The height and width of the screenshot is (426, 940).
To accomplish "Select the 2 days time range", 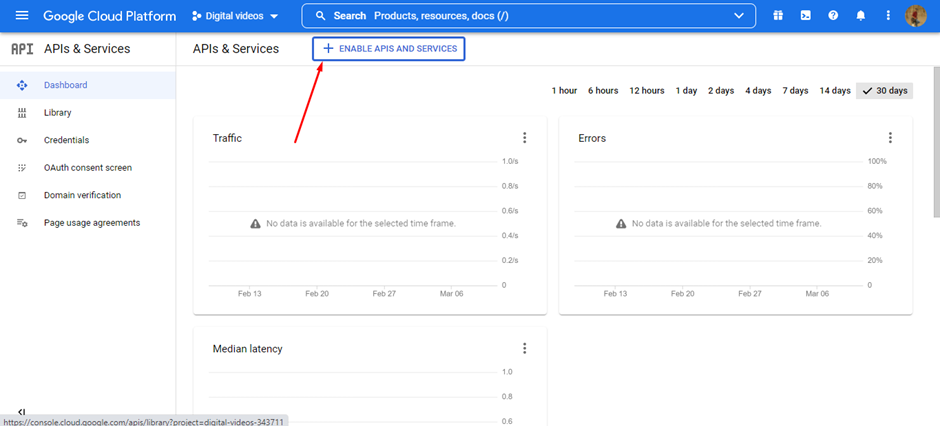I will (721, 91).
